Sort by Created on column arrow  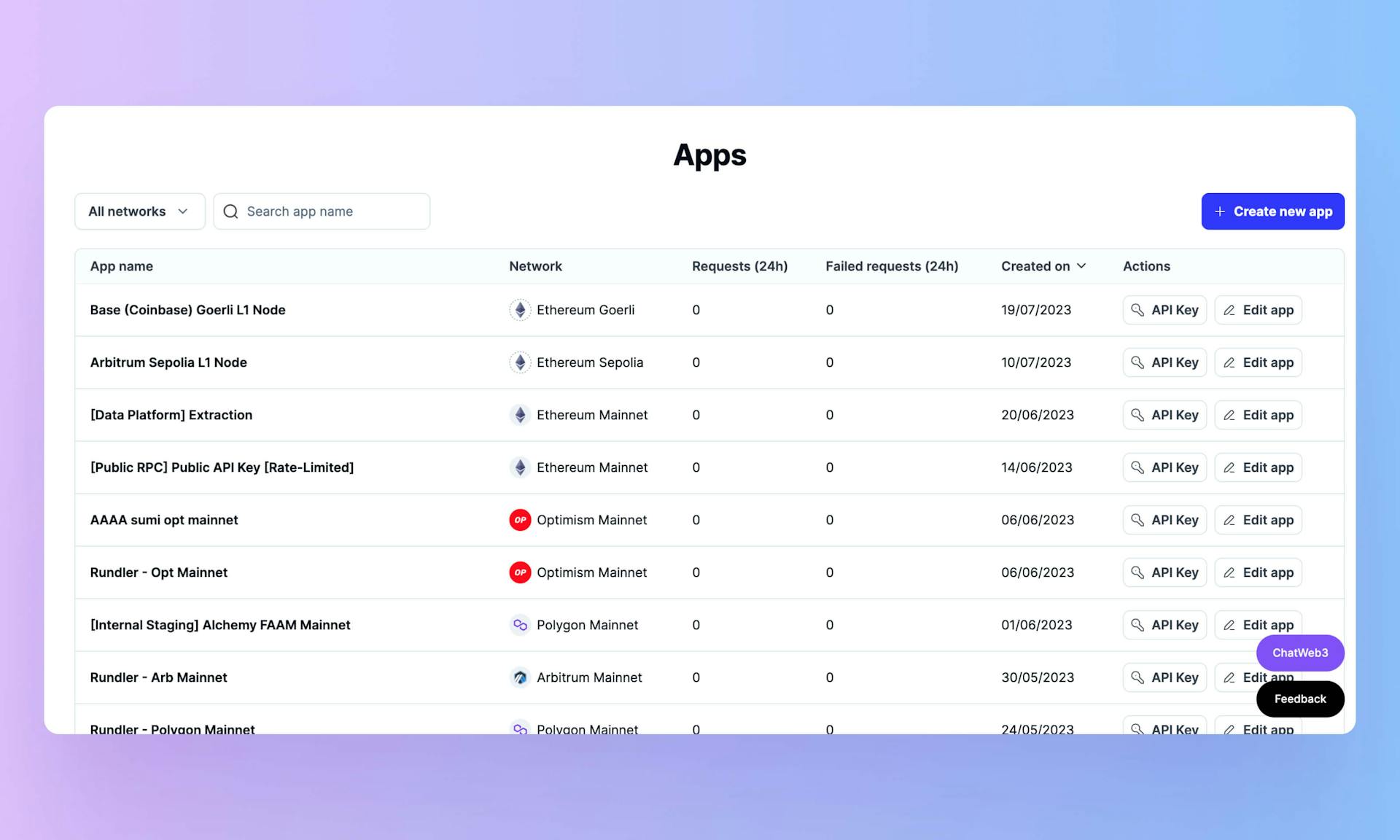click(1081, 266)
